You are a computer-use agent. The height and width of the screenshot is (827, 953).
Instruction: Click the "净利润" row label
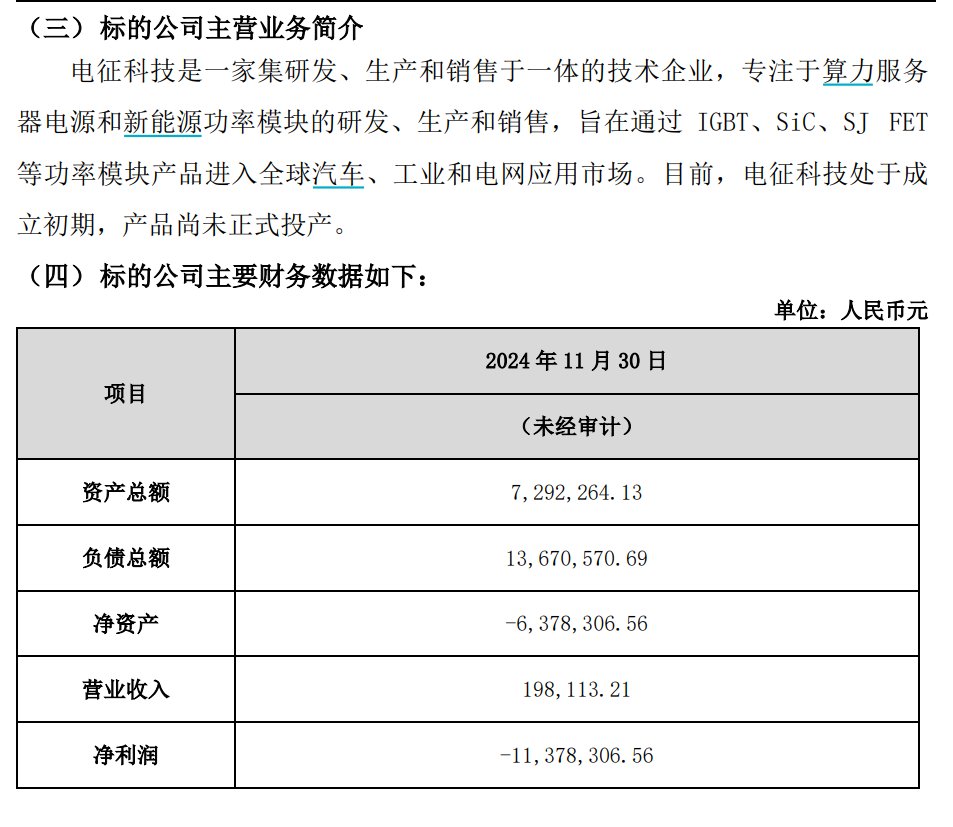pyautogui.click(x=126, y=755)
